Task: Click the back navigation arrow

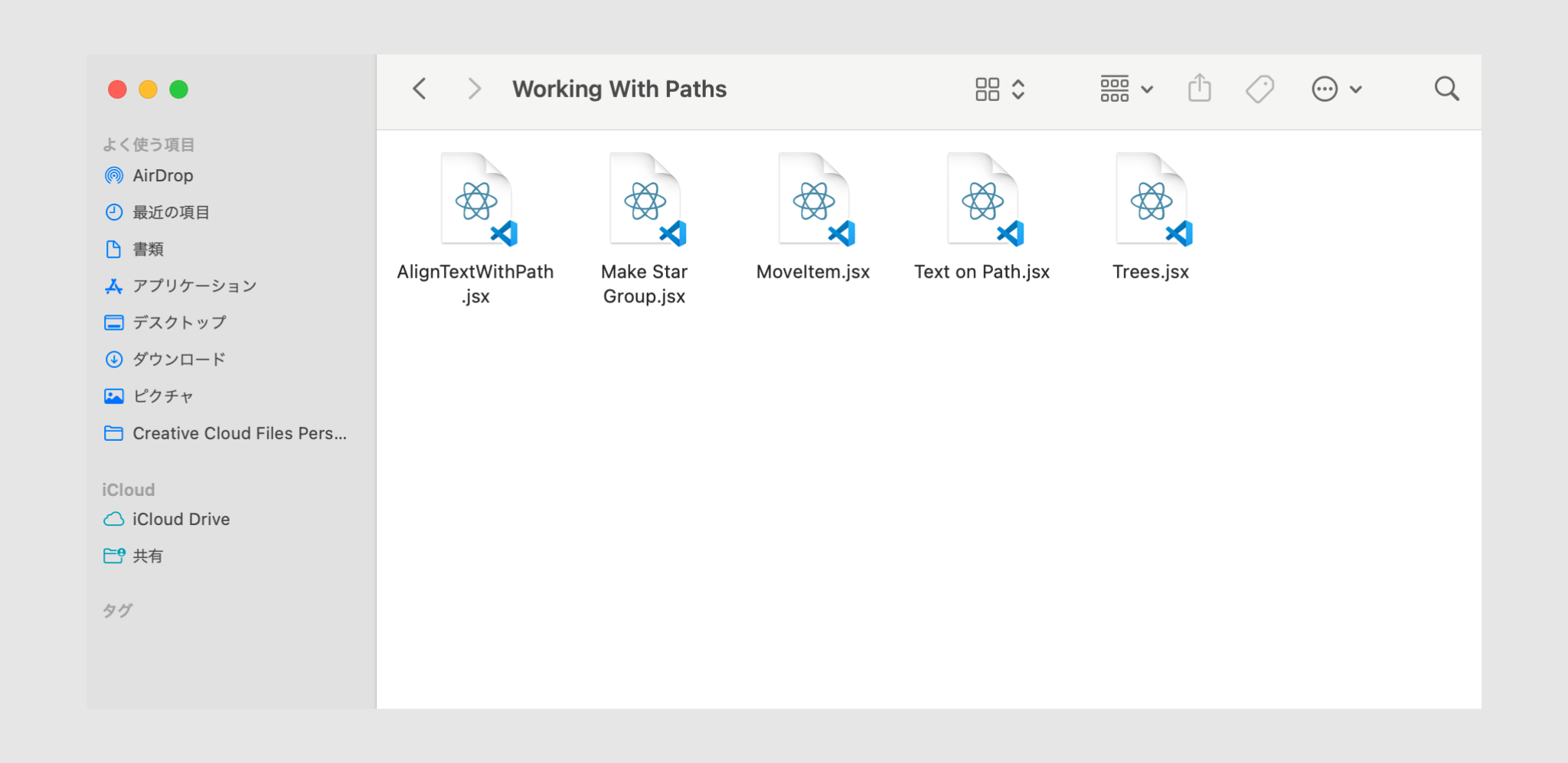Action: pyautogui.click(x=420, y=89)
